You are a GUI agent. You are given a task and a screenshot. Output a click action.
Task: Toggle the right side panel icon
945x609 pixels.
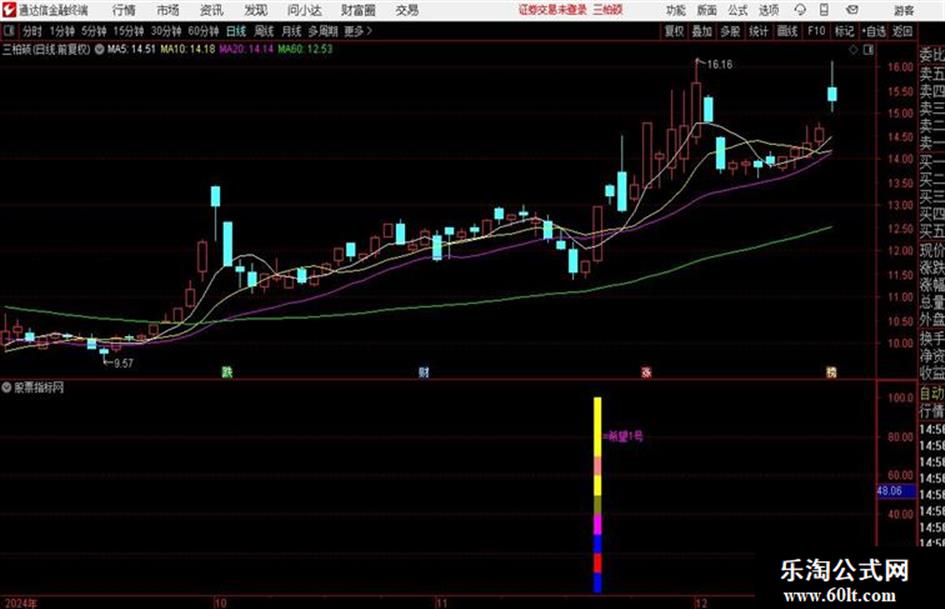[x=868, y=50]
